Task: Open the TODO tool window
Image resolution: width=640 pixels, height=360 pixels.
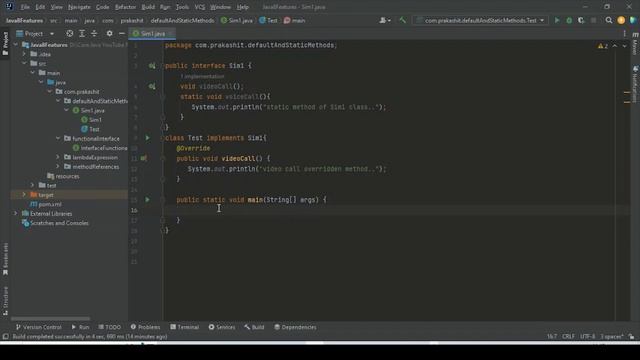Action: coord(110,327)
